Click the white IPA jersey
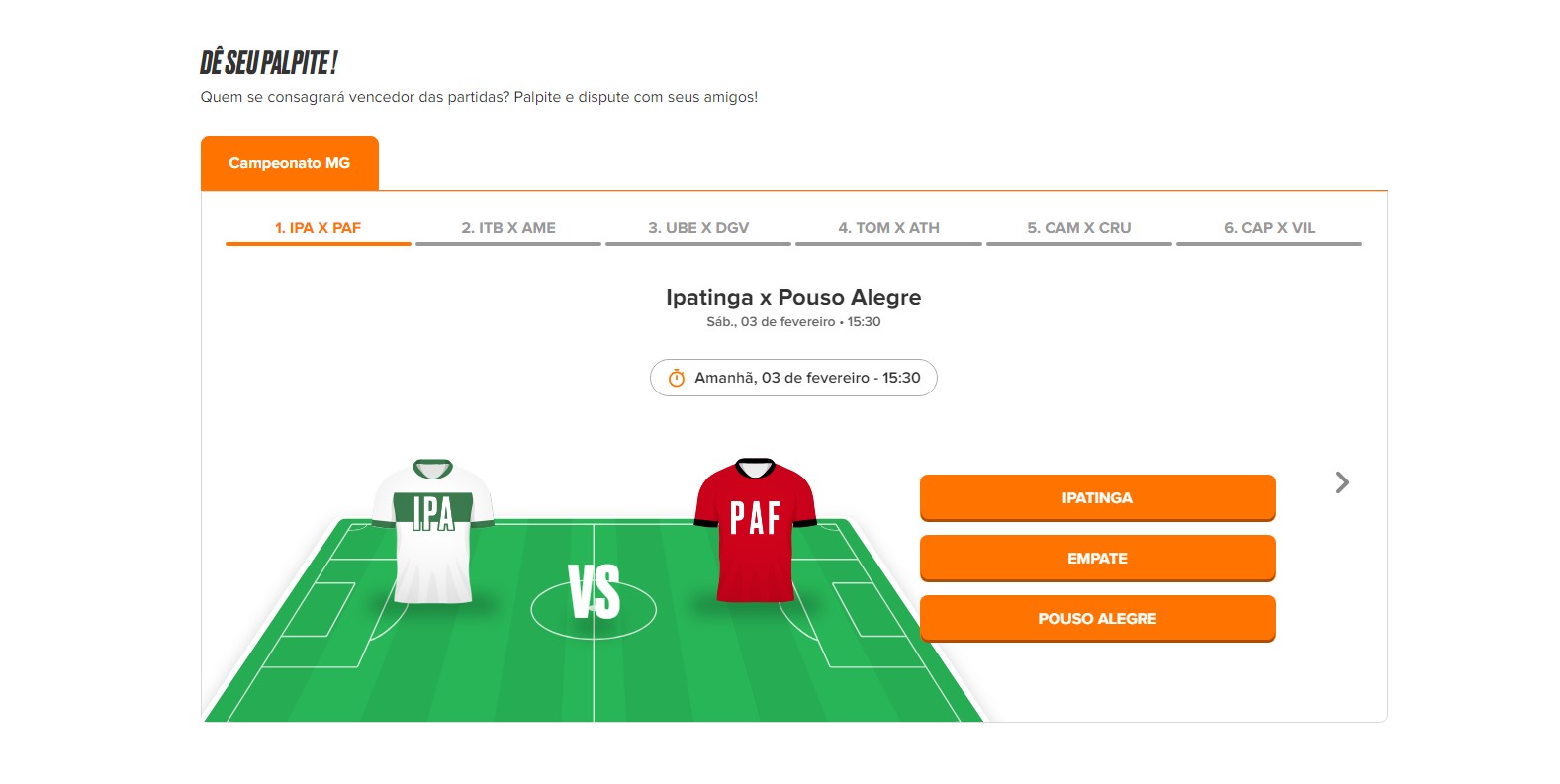The width and height of the screenshot is (1560, 784). (433, 531)
